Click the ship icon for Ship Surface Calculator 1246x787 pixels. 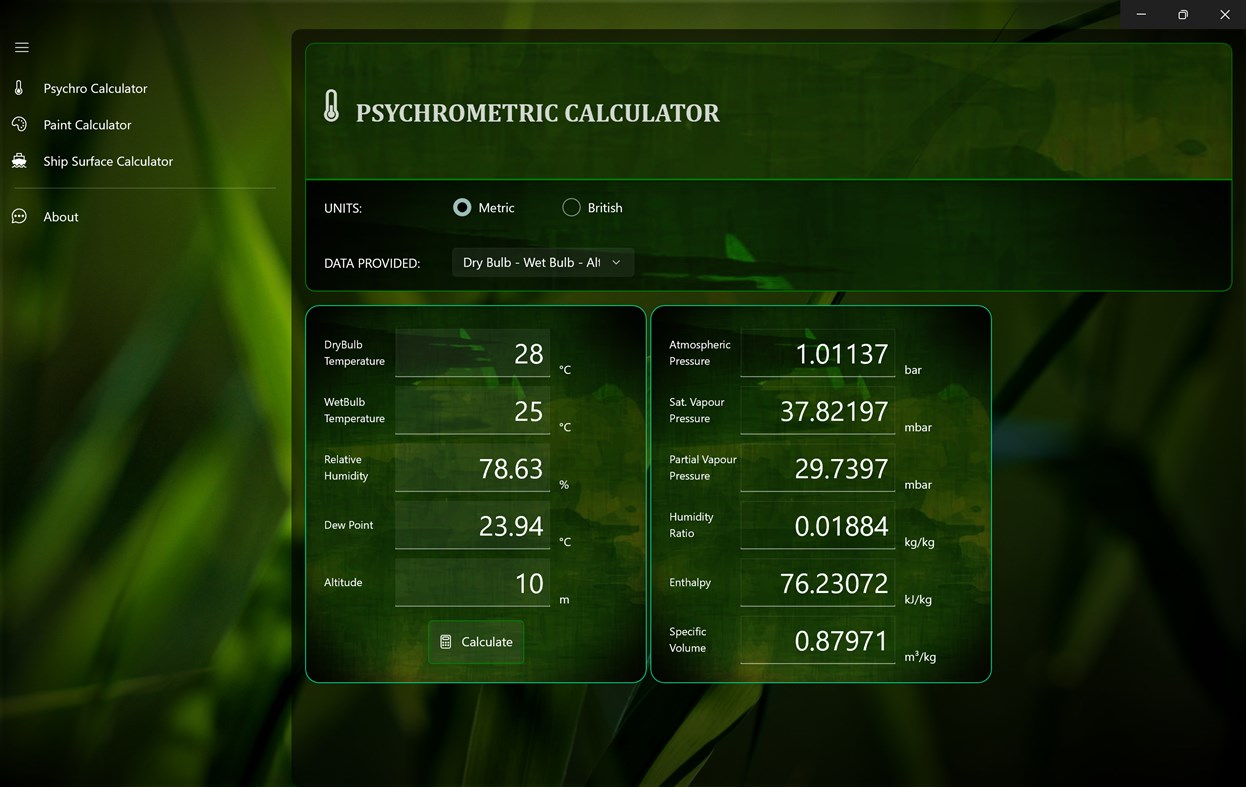pyautogui.click(x=20, y=160)
